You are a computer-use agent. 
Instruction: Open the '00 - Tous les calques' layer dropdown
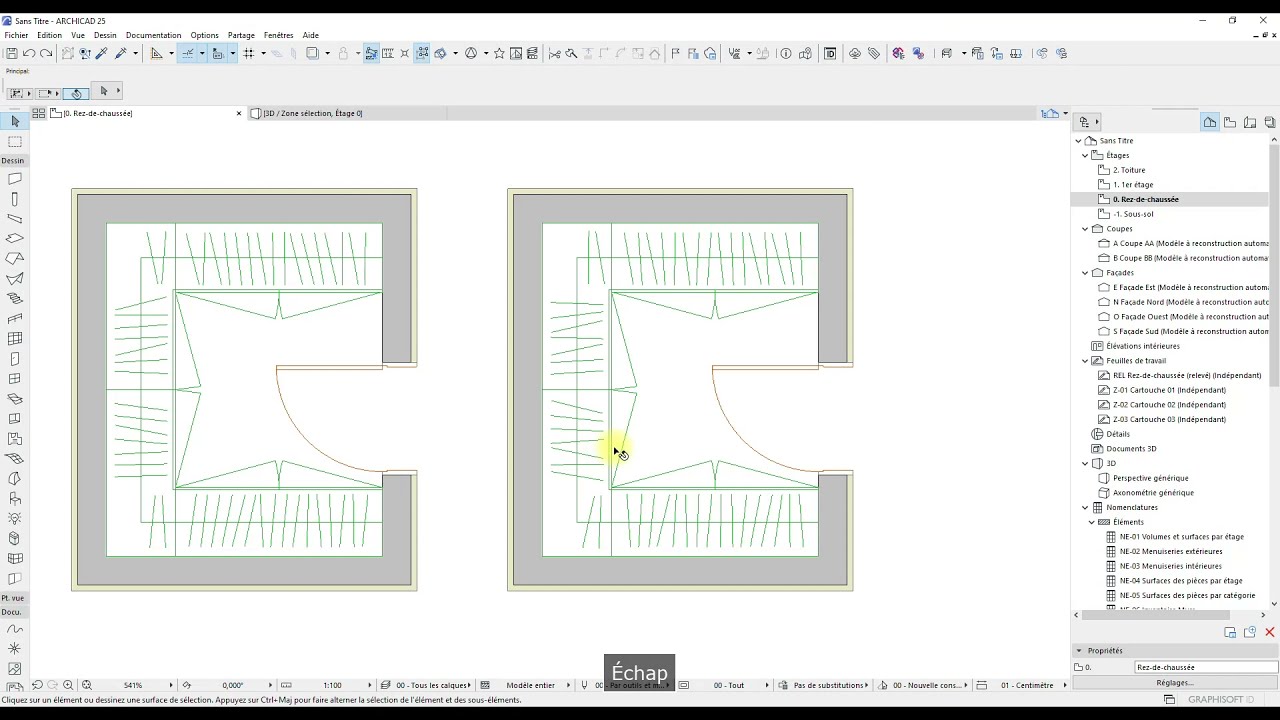pos(426,685)
